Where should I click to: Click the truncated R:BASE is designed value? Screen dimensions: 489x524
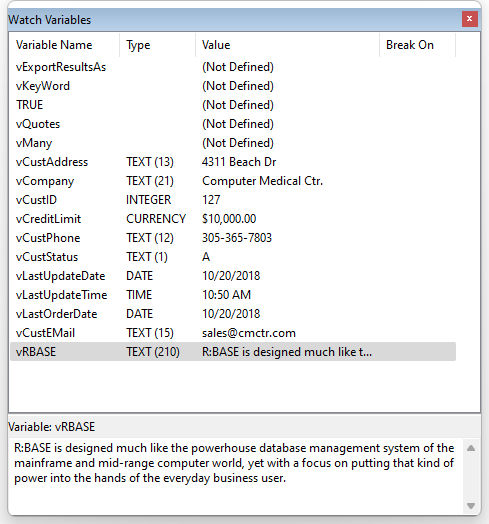[x=287, y=352]
